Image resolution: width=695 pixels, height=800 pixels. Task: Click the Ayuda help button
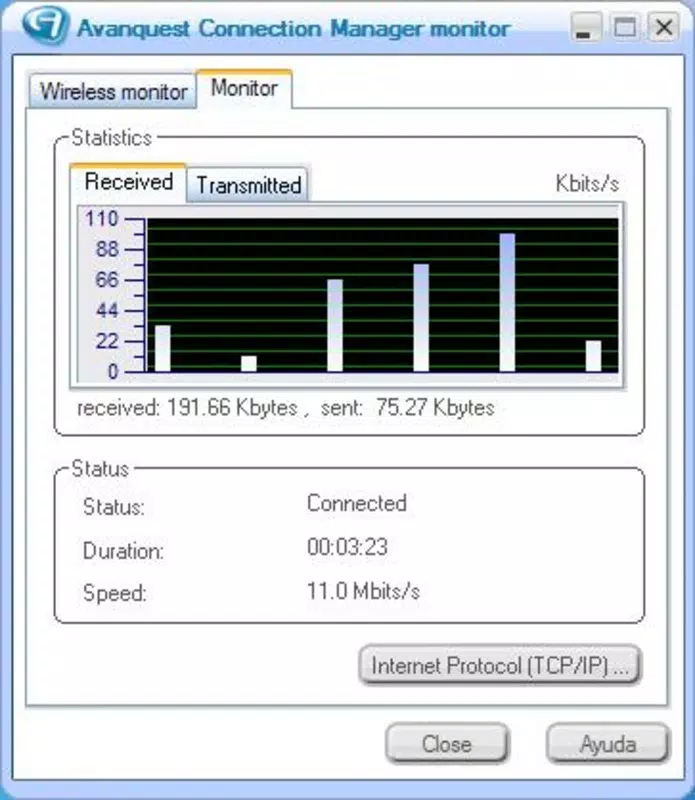pyautogui.click(x=607, y=744)
